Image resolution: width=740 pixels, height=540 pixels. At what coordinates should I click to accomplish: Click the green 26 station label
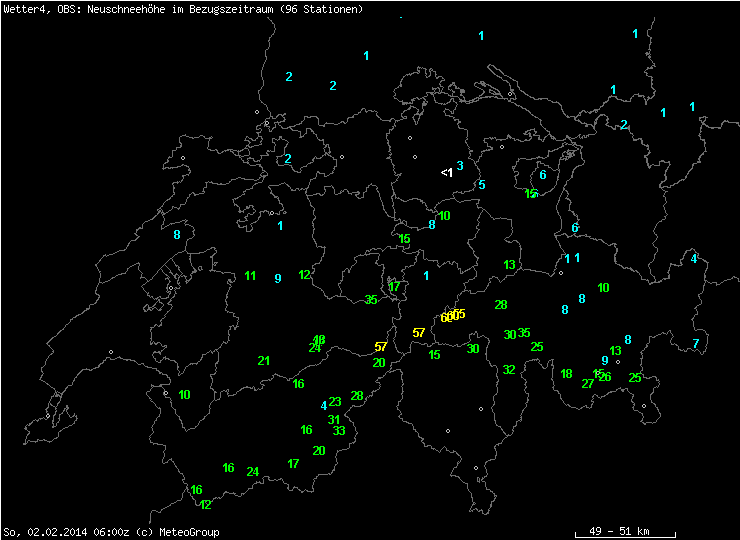605,377
